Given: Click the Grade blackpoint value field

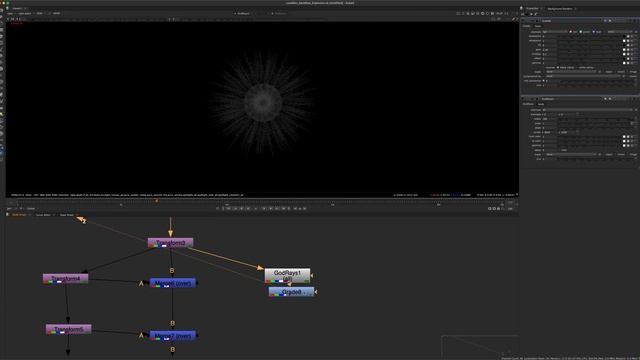Looking at the screenshot, I should (x=549, y=36).
